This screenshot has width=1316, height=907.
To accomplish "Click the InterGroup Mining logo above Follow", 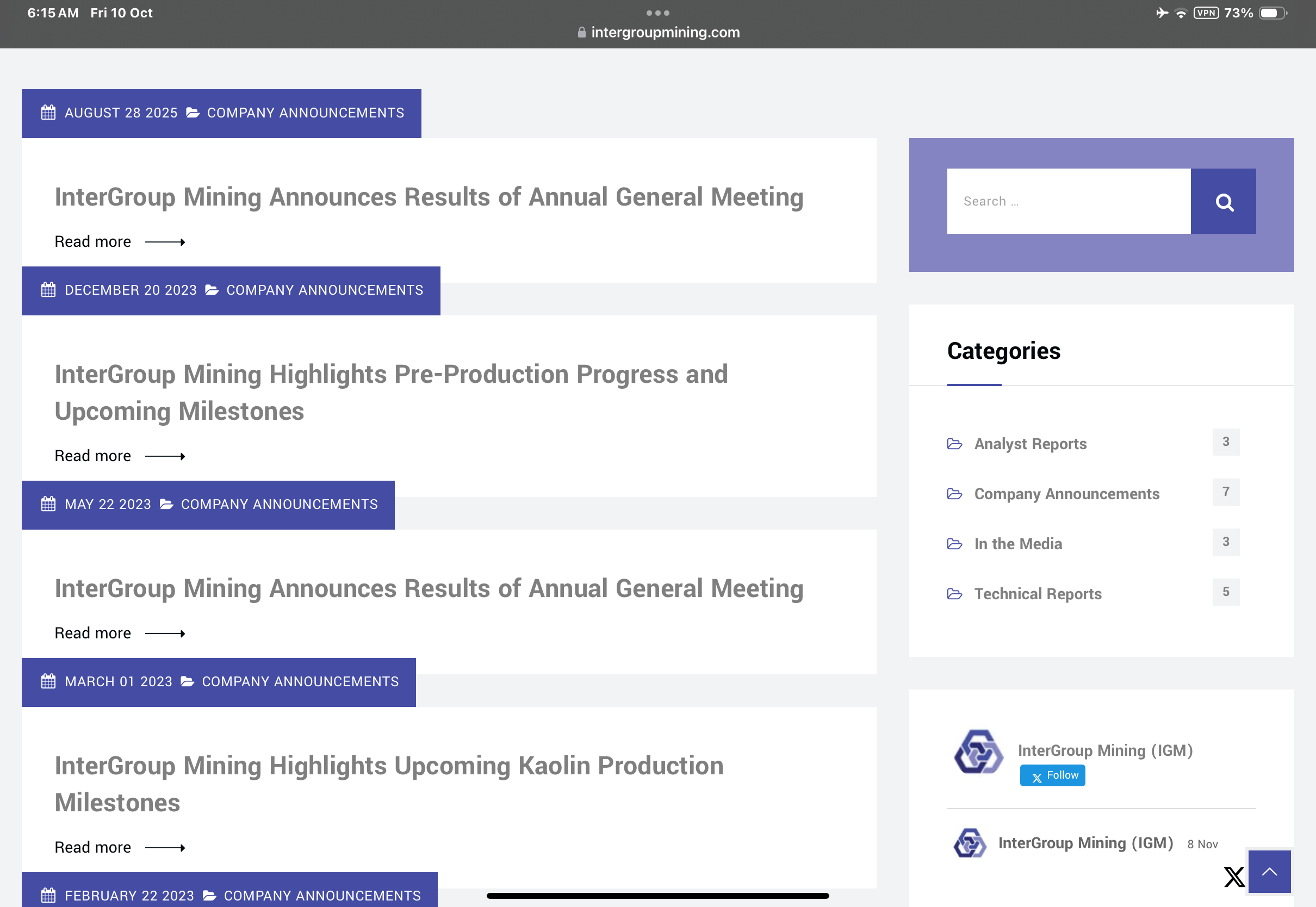I will click(x=978, y=751).
